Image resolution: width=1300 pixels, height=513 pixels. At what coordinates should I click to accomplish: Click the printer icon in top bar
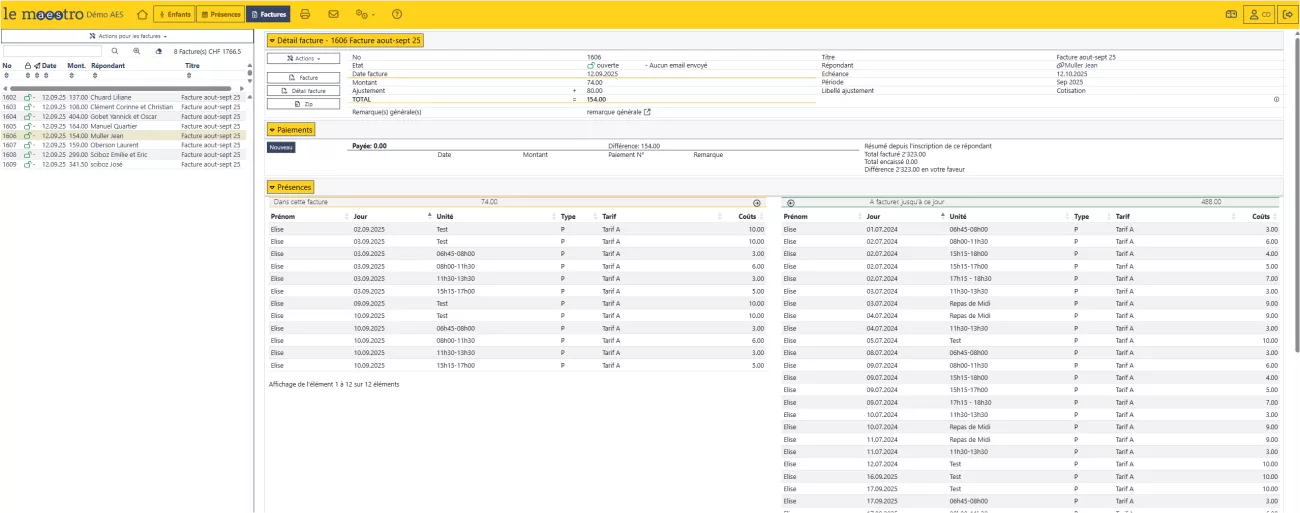coord(305,14)
